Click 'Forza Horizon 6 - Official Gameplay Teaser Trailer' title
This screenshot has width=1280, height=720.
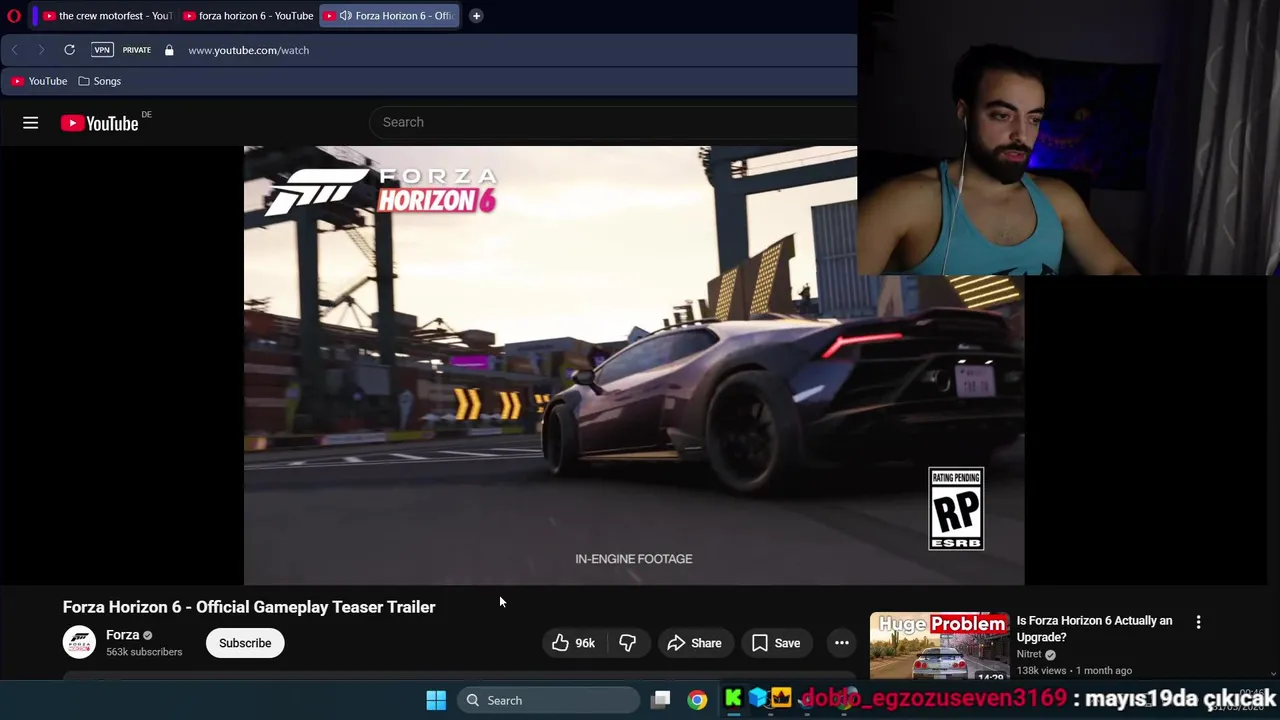pos(249,607)
